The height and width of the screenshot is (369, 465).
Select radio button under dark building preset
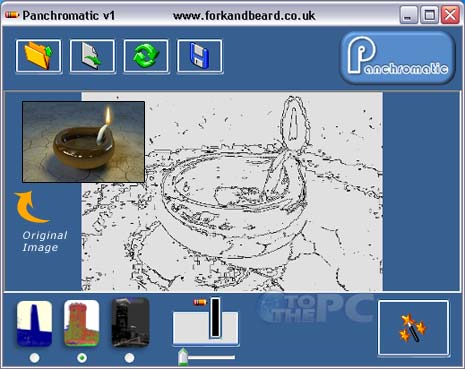(x=129, y=358)
